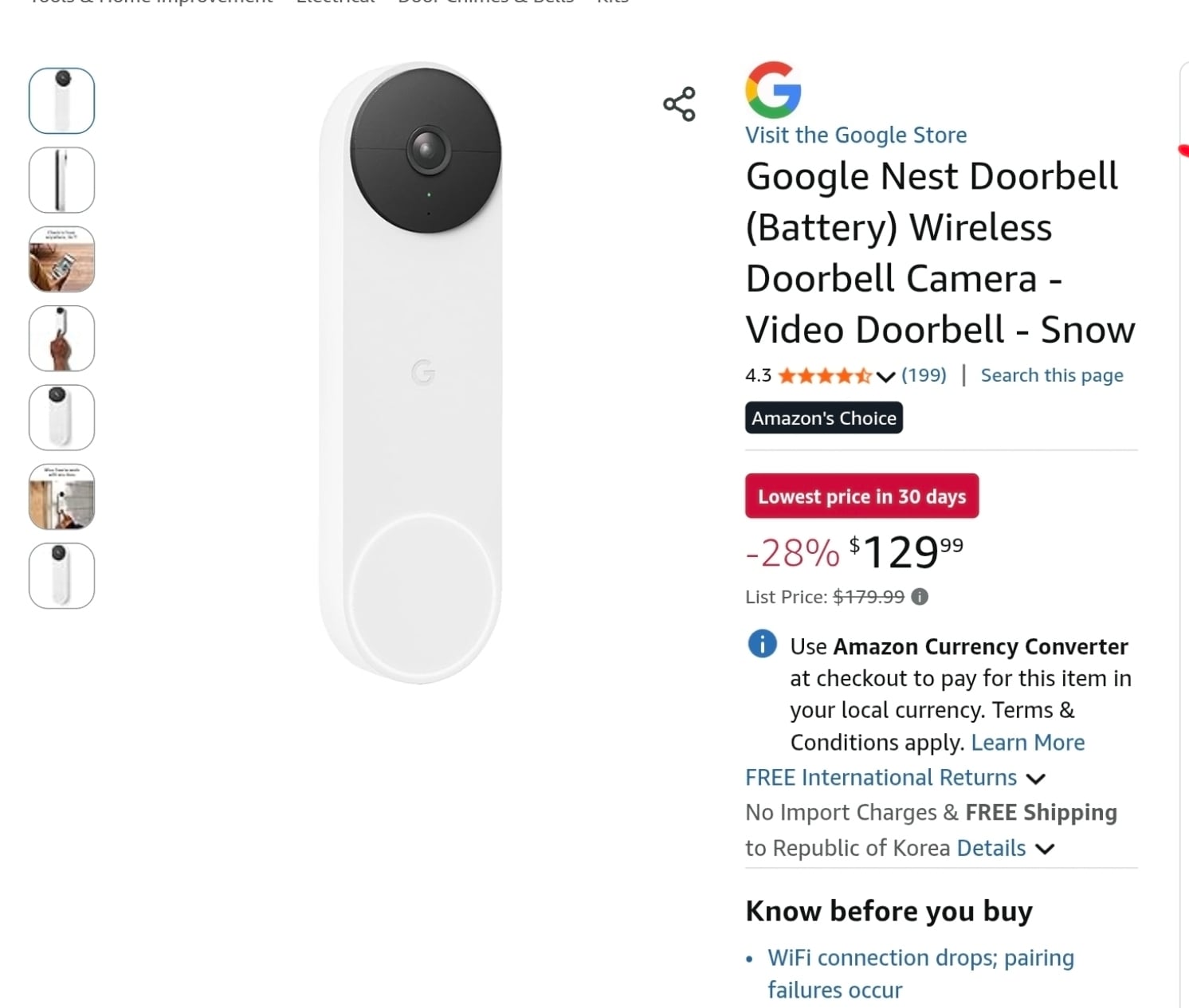Screen dimensions: 1189x1008
Task: Select the first front-view doorbell thumbnail
Action: (61, 100)
